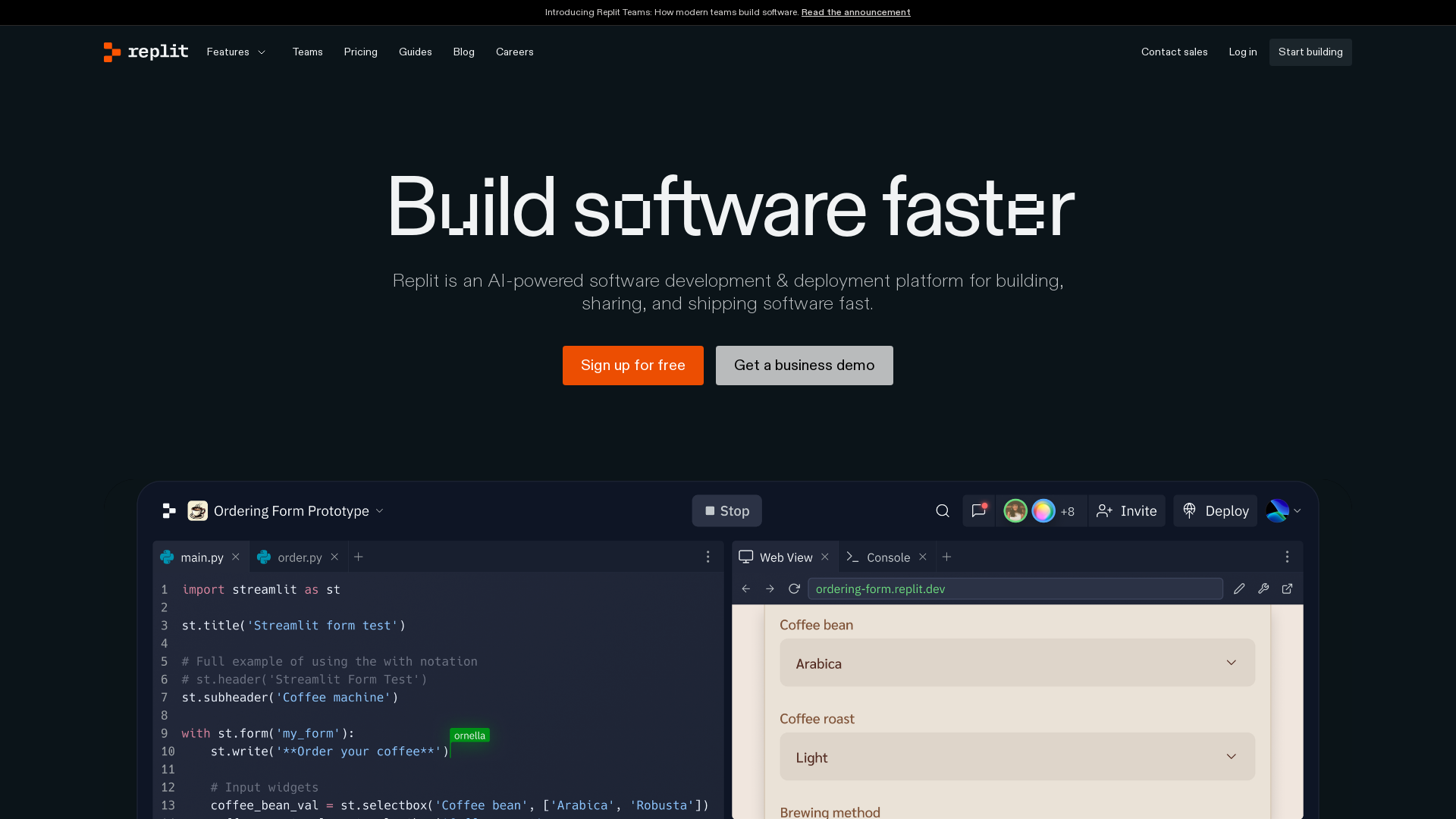Switch to the order.py tab
Viewport: 1456px width, 819px height.
[299, 557]
